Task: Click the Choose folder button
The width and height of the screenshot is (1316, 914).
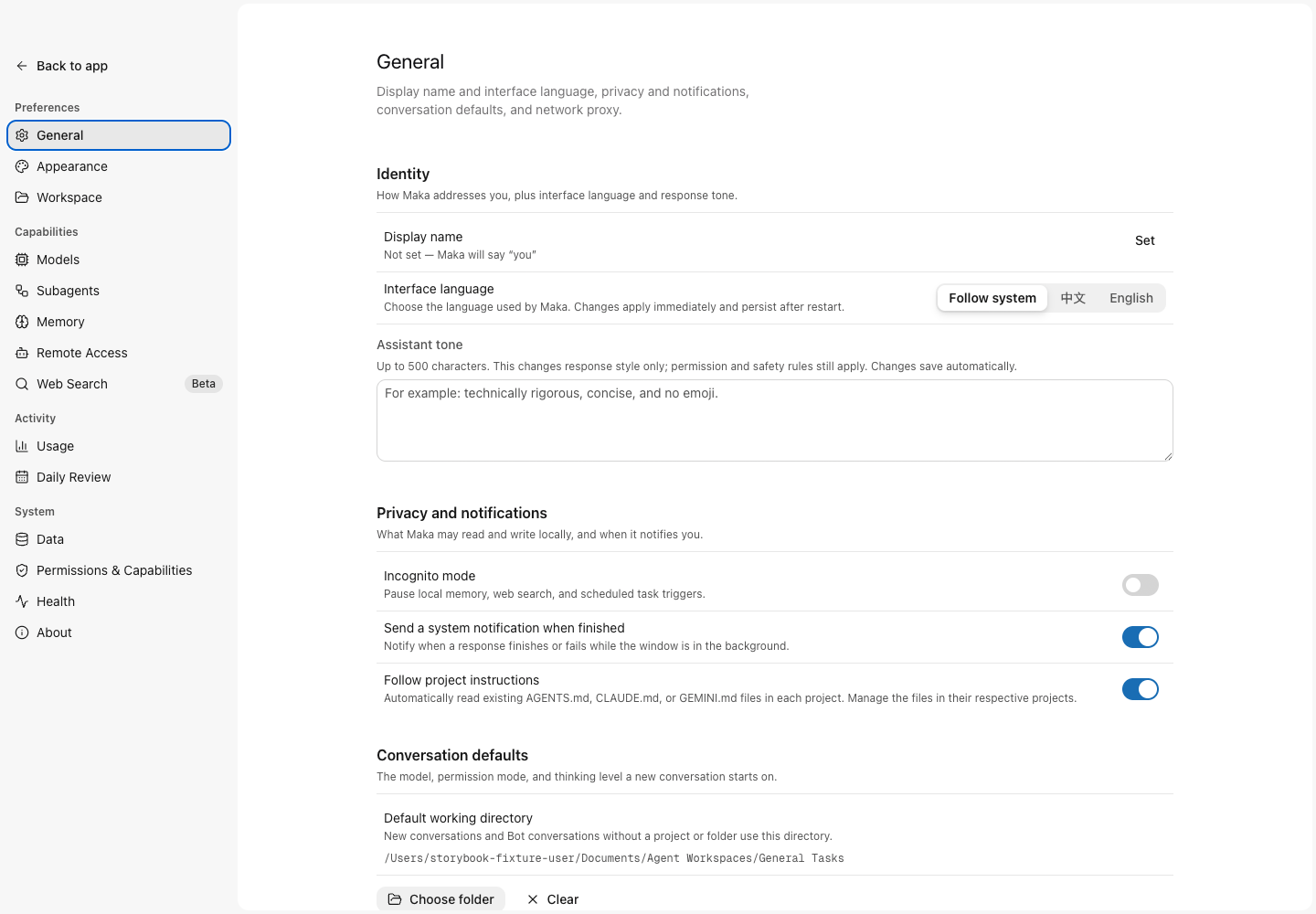Action: pos(440,899)
